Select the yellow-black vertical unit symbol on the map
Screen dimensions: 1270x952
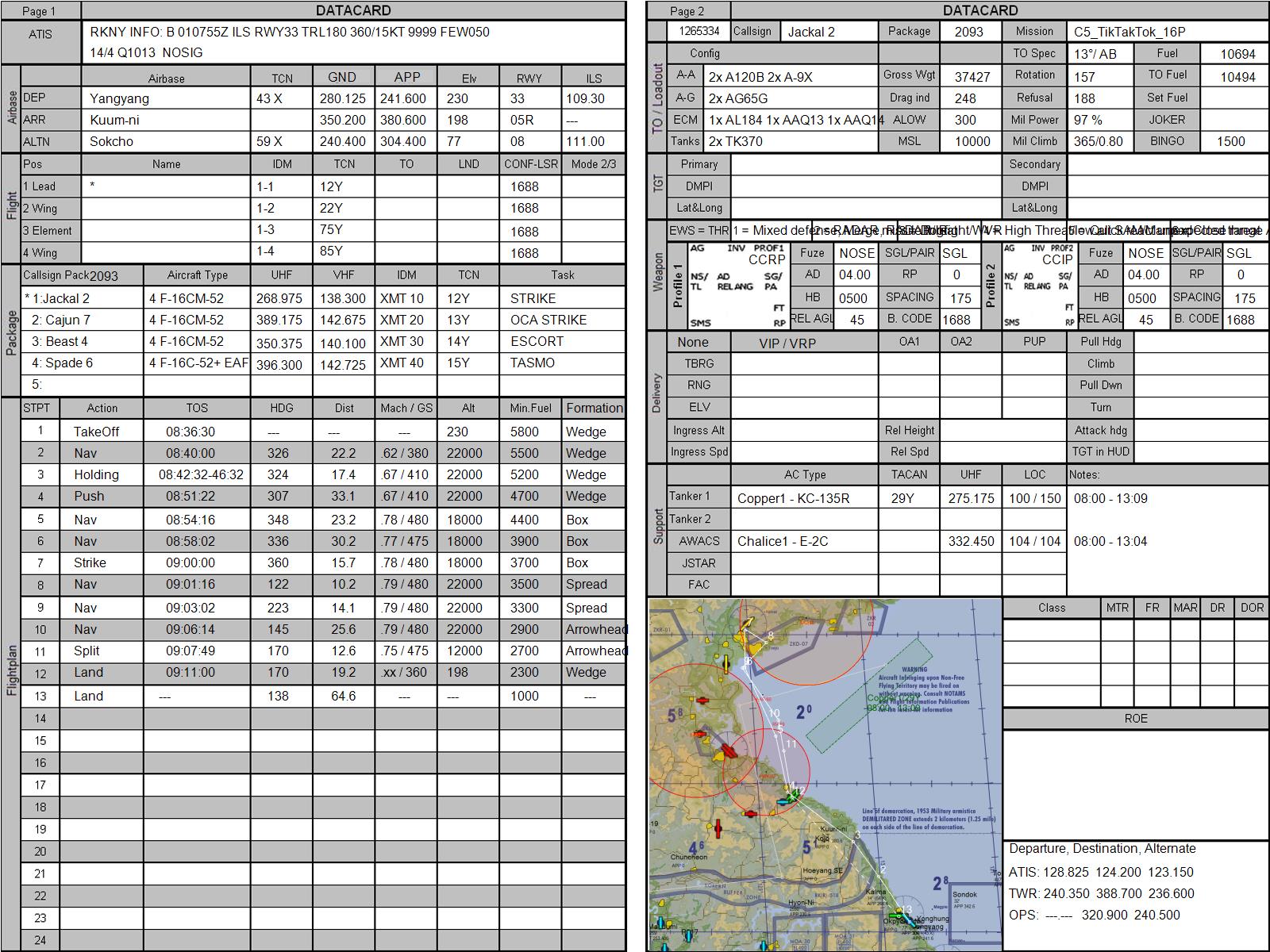coord(725,663)
